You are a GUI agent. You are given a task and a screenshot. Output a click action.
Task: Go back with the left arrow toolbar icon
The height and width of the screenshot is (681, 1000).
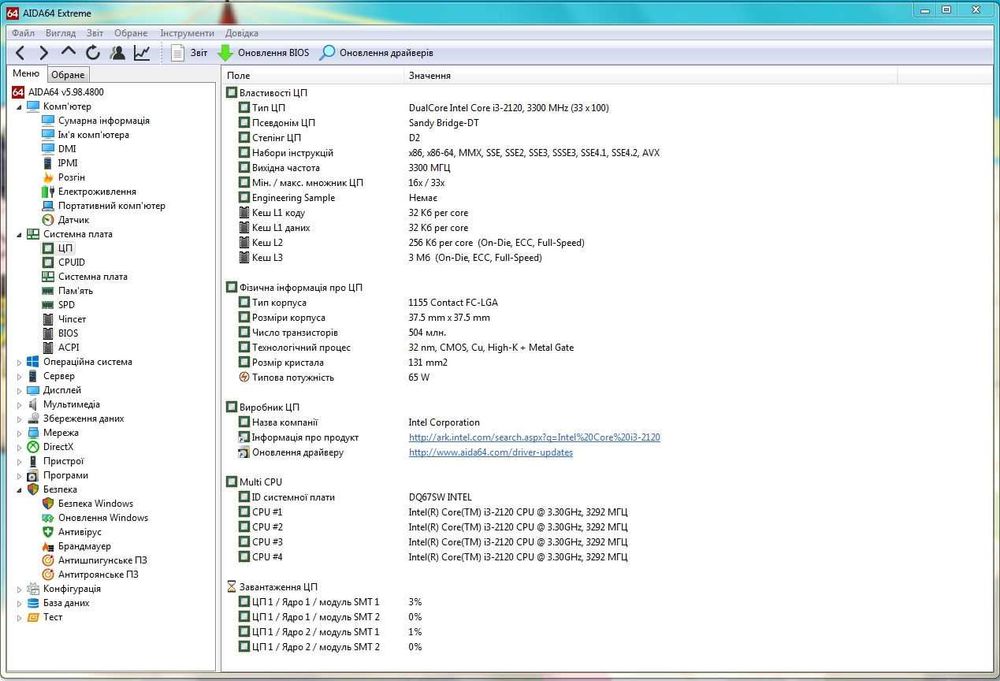tap(20, 53)
